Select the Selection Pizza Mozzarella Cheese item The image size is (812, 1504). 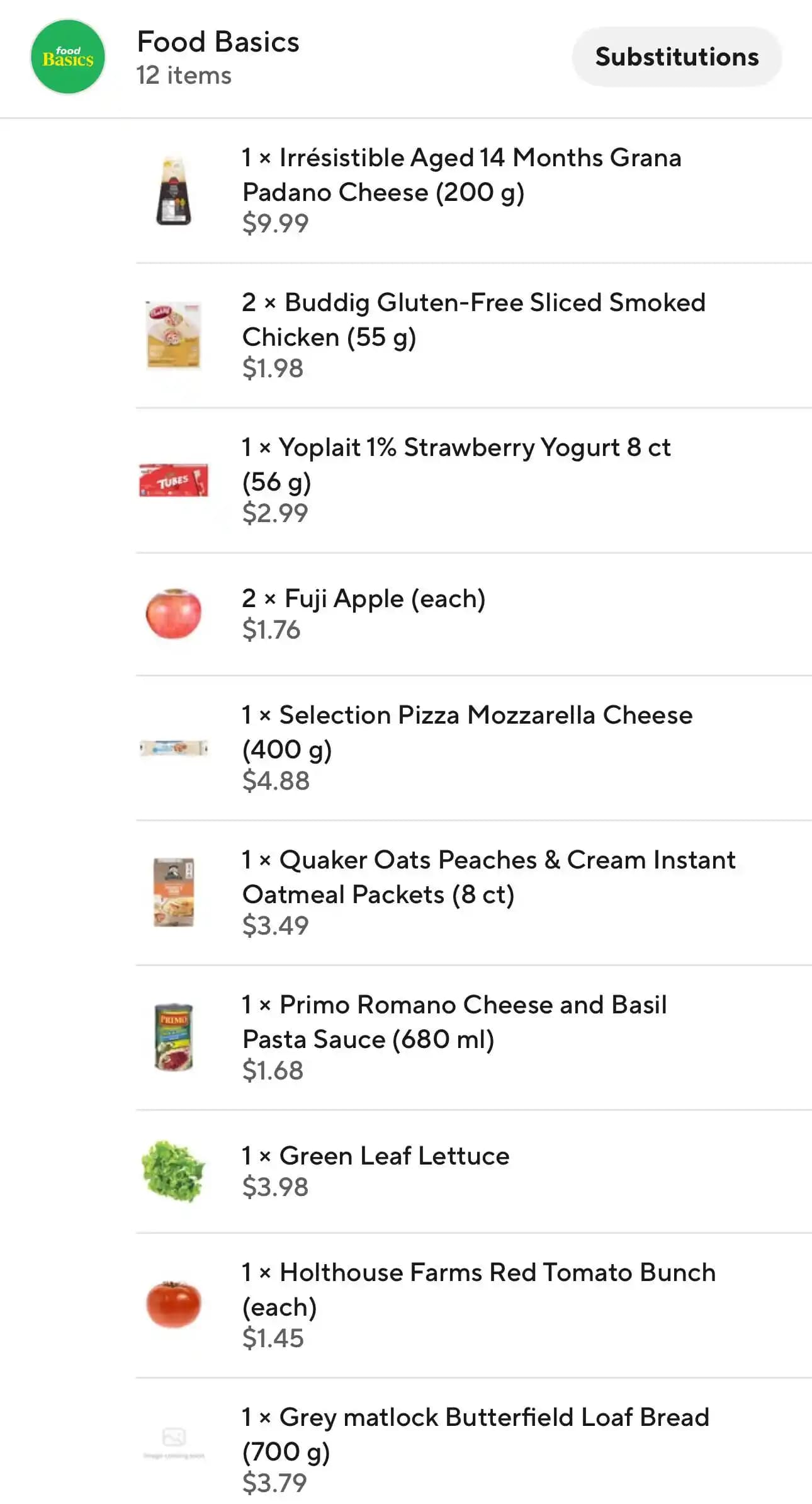tap(467, 732)
